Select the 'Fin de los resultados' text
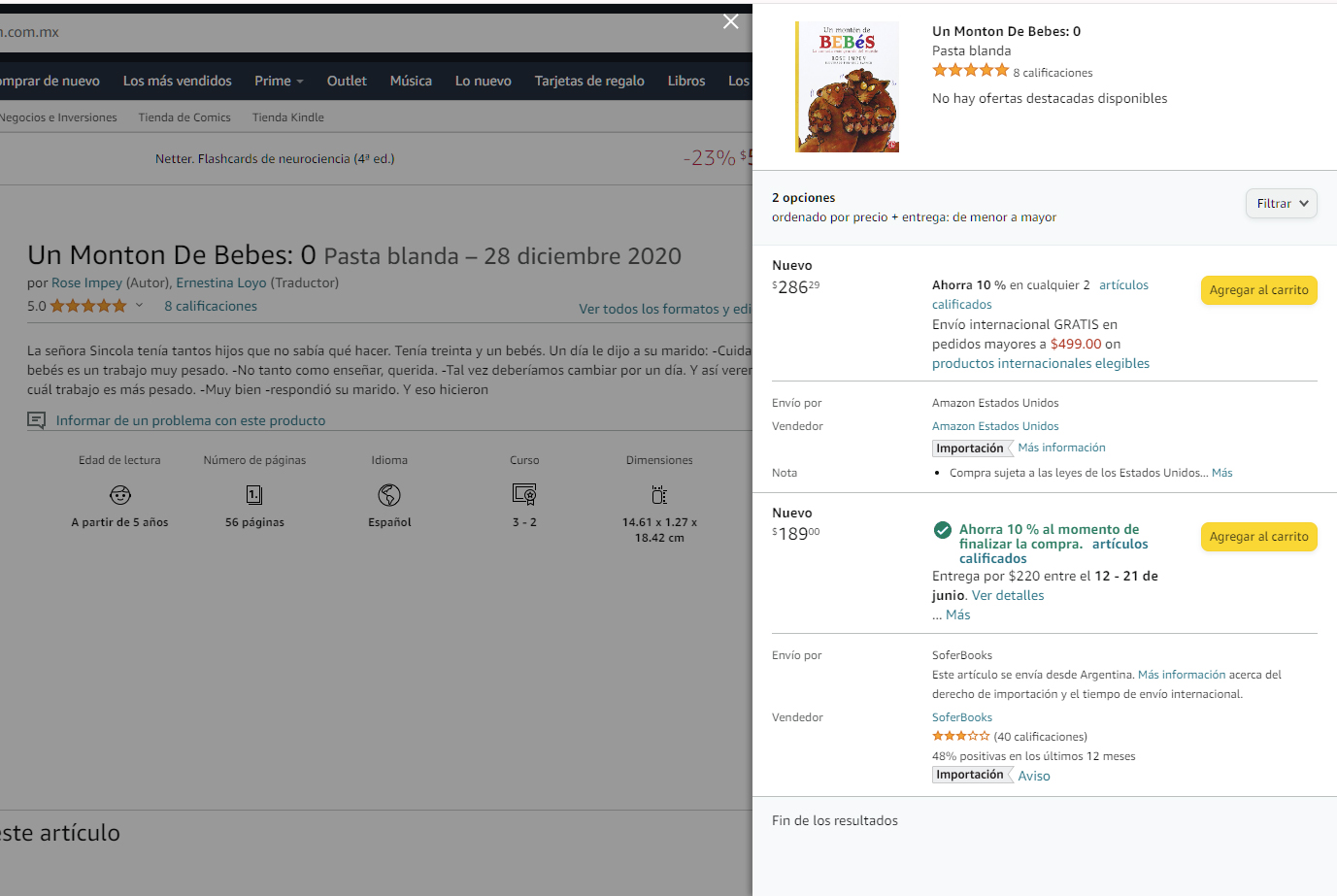Viewport: 1337px width, 896px height. pos(835,820)
